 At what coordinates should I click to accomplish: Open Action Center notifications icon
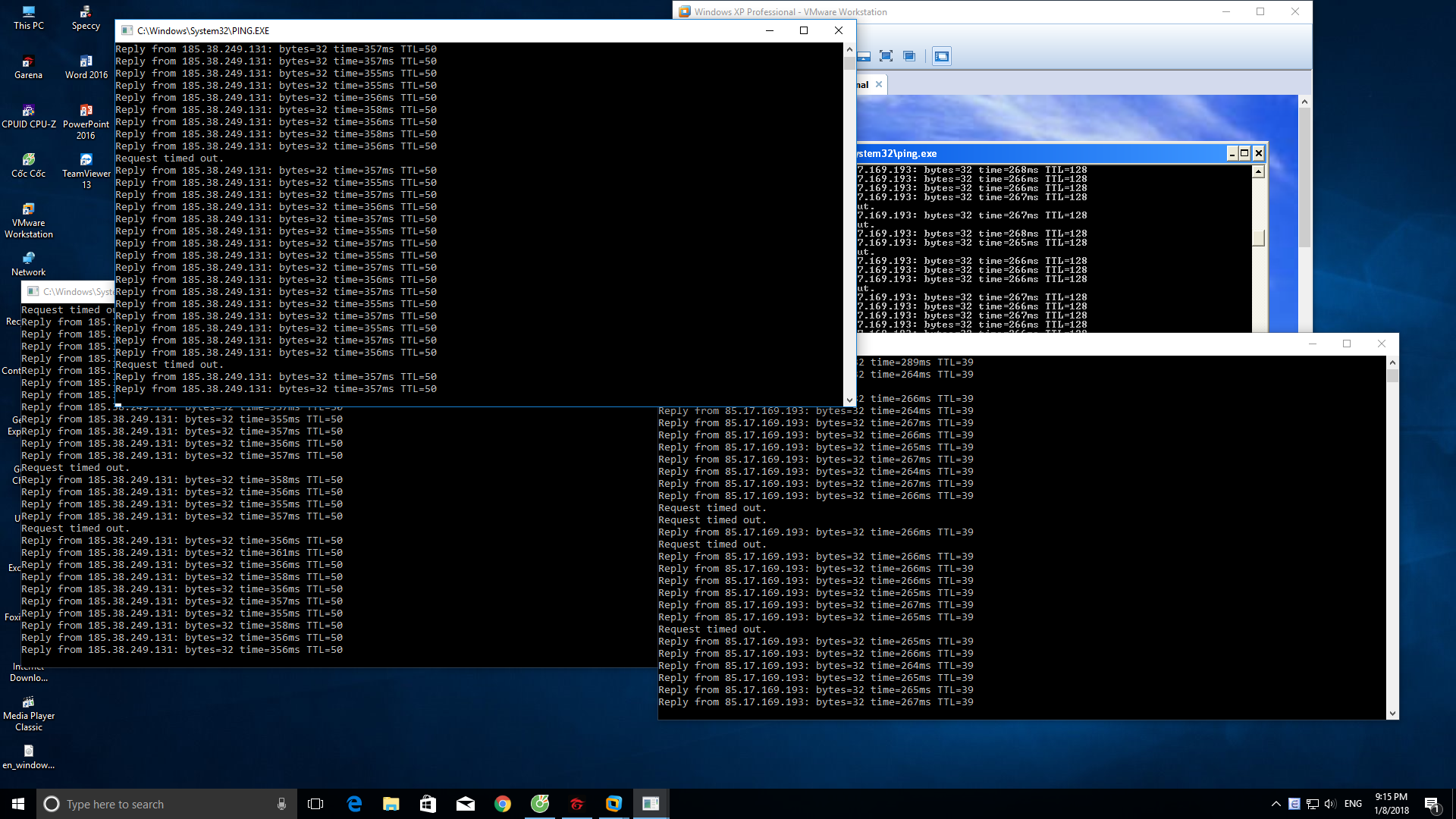(x=1432, y=804)
